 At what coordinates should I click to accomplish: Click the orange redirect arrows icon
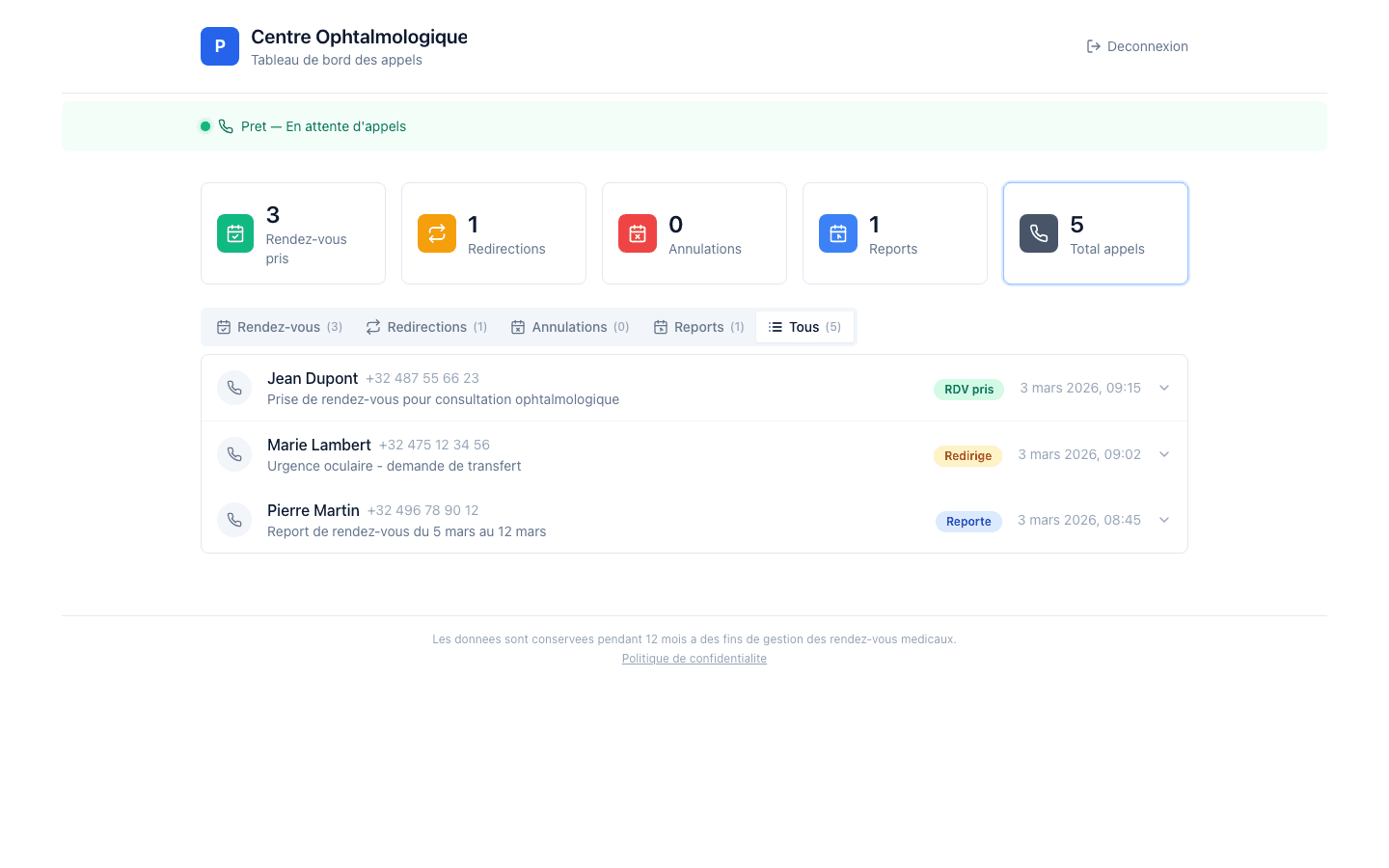tap(436, 232)
